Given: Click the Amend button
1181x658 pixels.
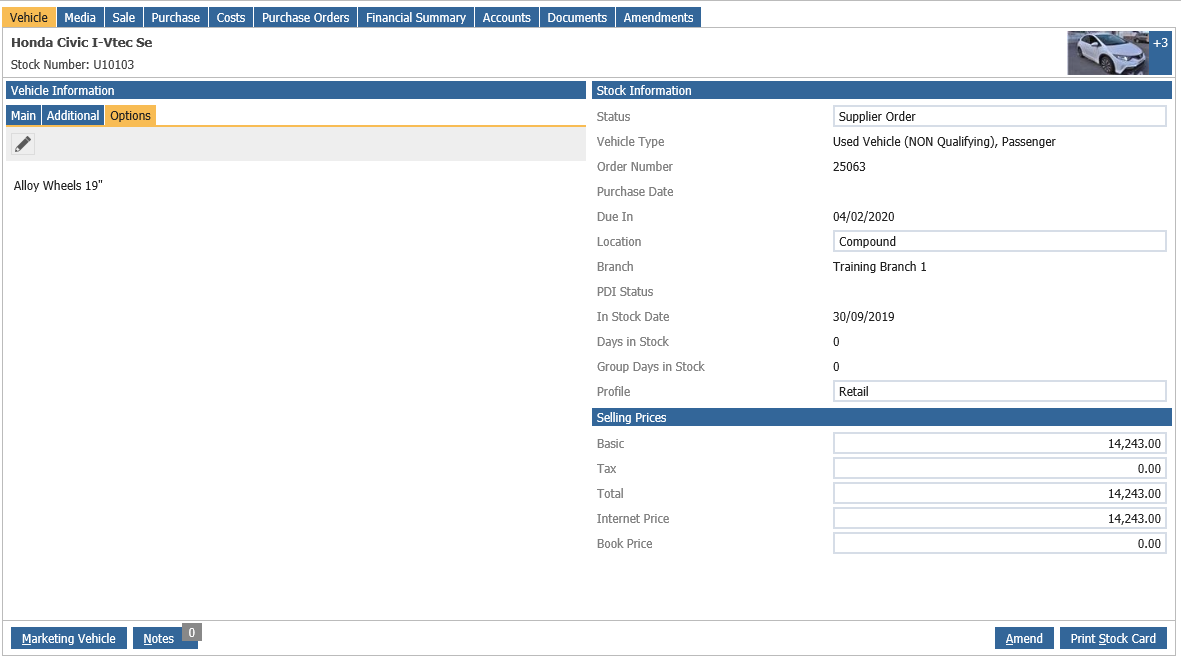Looking at the screenshot, I should pyautogui.click(x=1024, y=638).
